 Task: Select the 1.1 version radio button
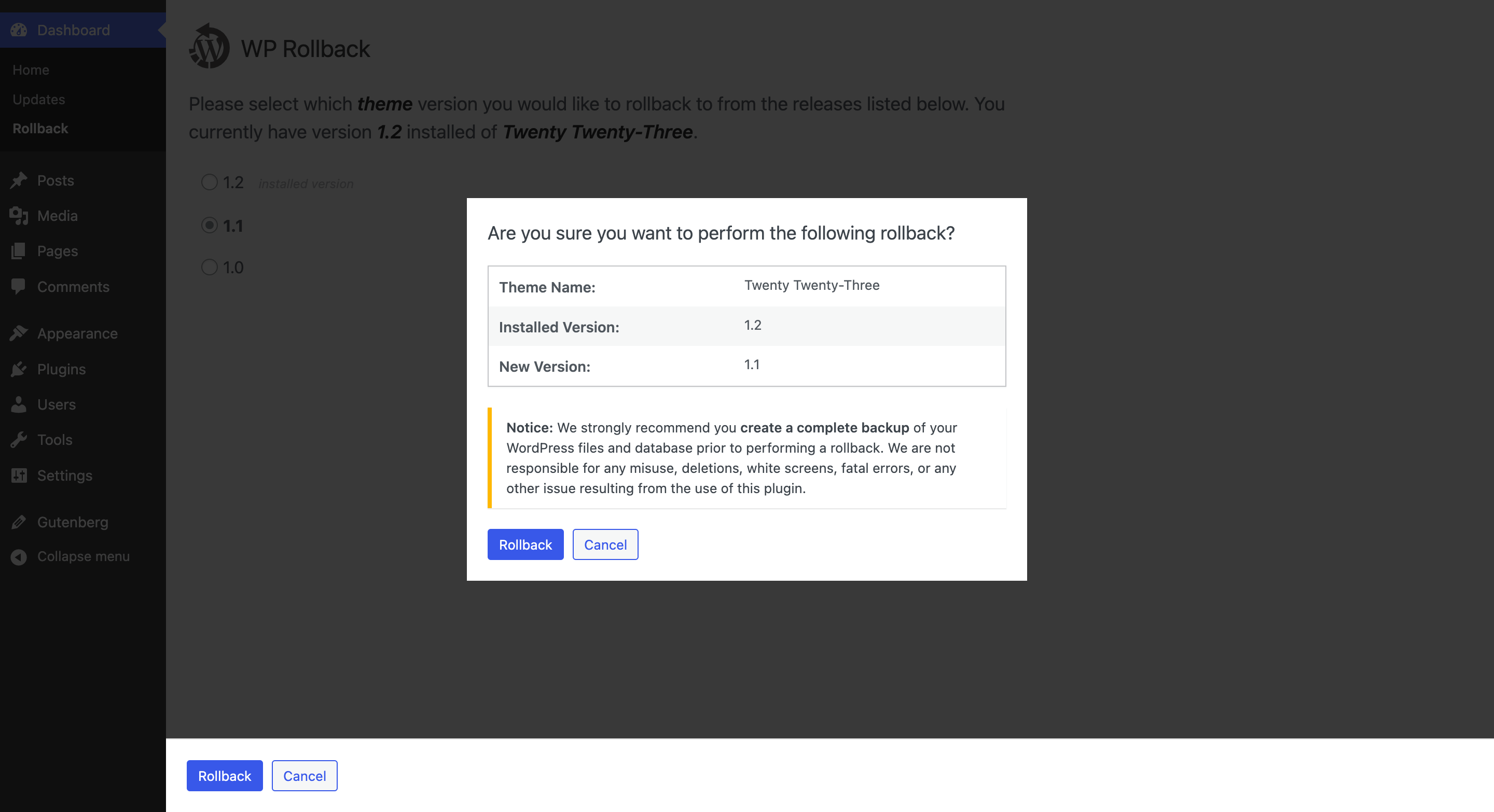[x=210, y=225]
